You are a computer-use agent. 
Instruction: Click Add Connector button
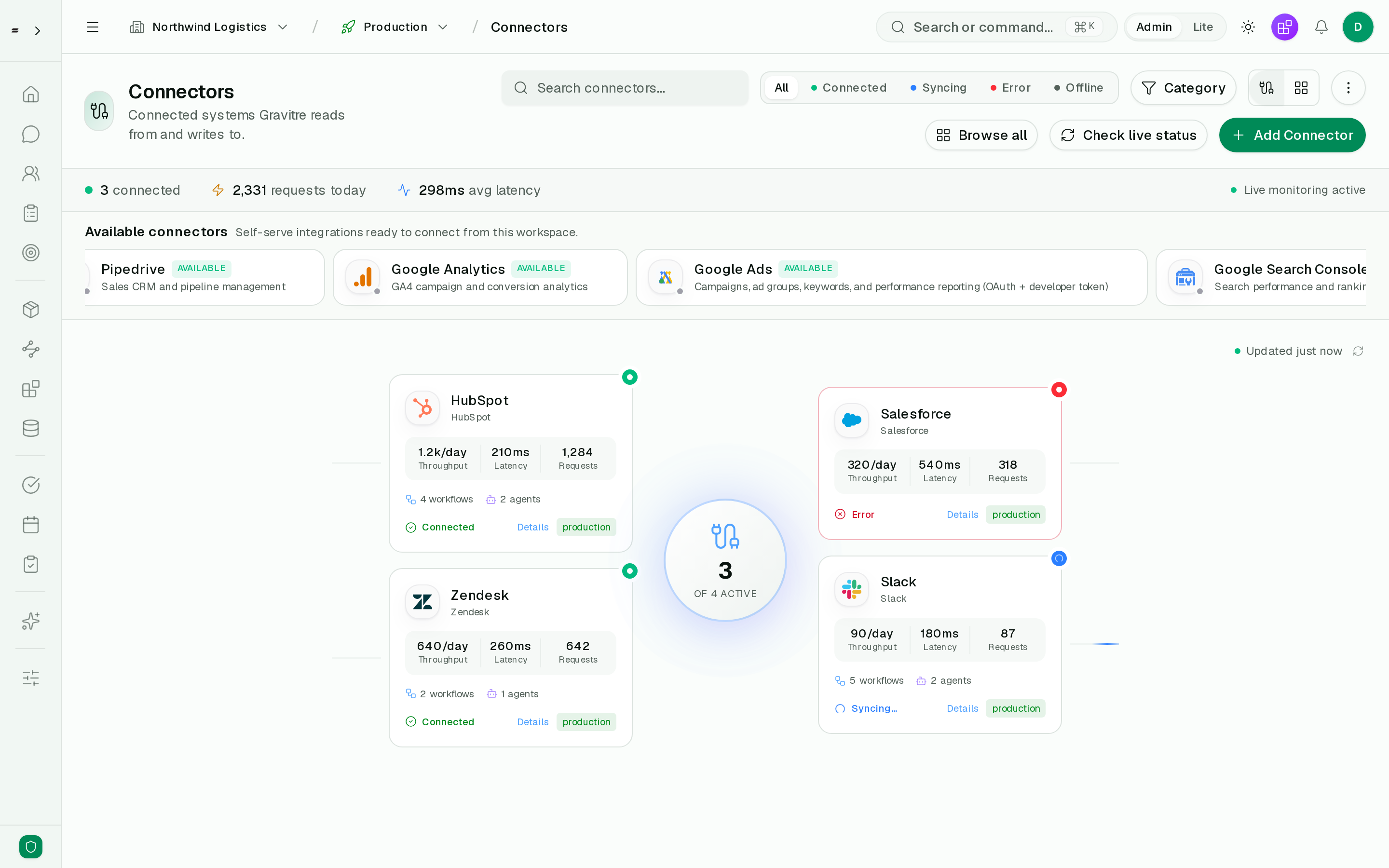(1292, 135)
